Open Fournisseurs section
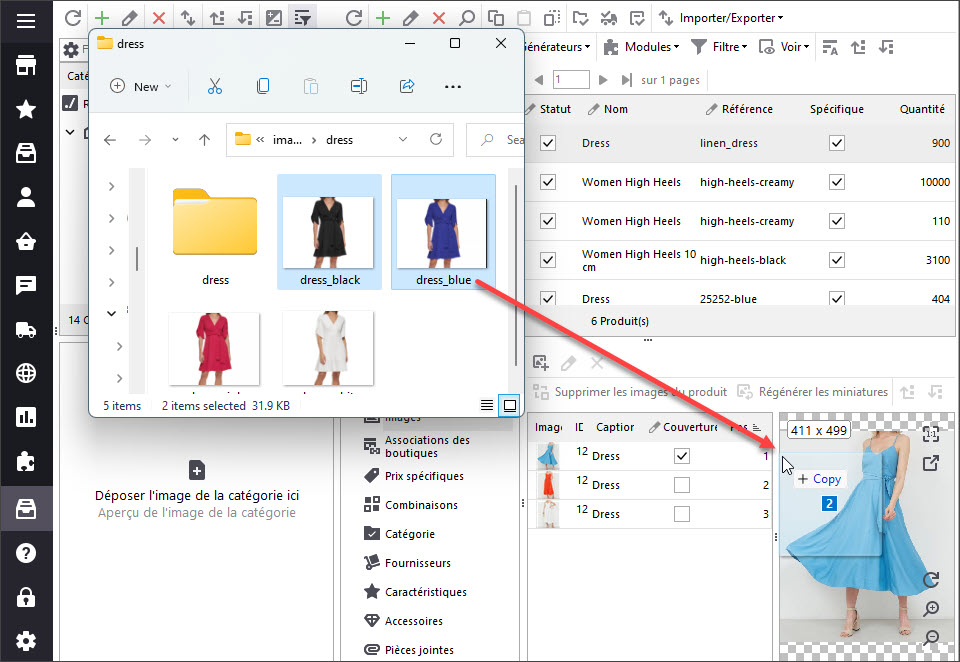Image resolution: width=960 pixels, height=662 pixels. click(x=407, y=563)
